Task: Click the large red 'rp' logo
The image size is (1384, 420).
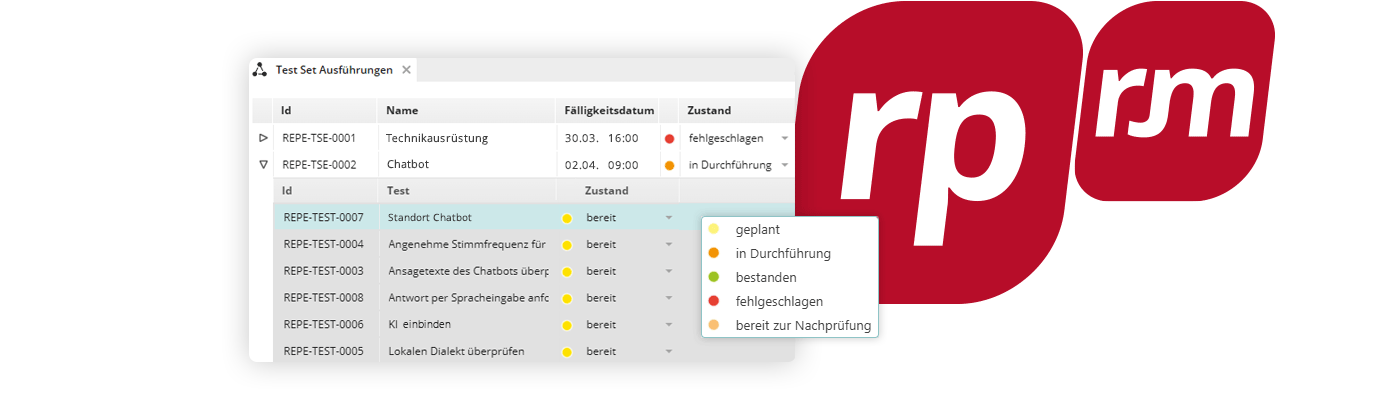Action: 940,160
